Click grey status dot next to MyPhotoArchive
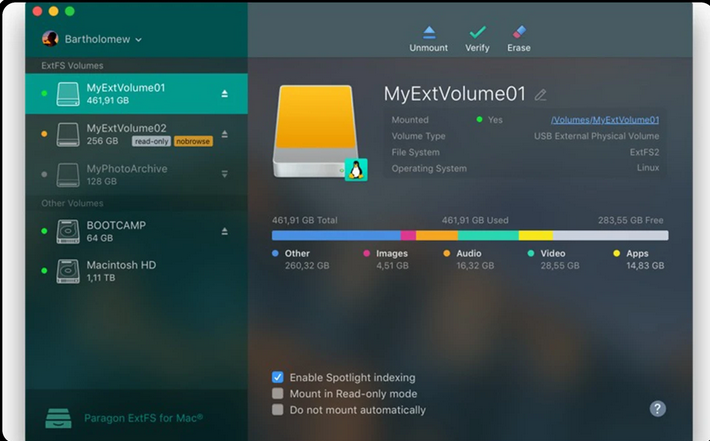 click(x=44, y=174)
